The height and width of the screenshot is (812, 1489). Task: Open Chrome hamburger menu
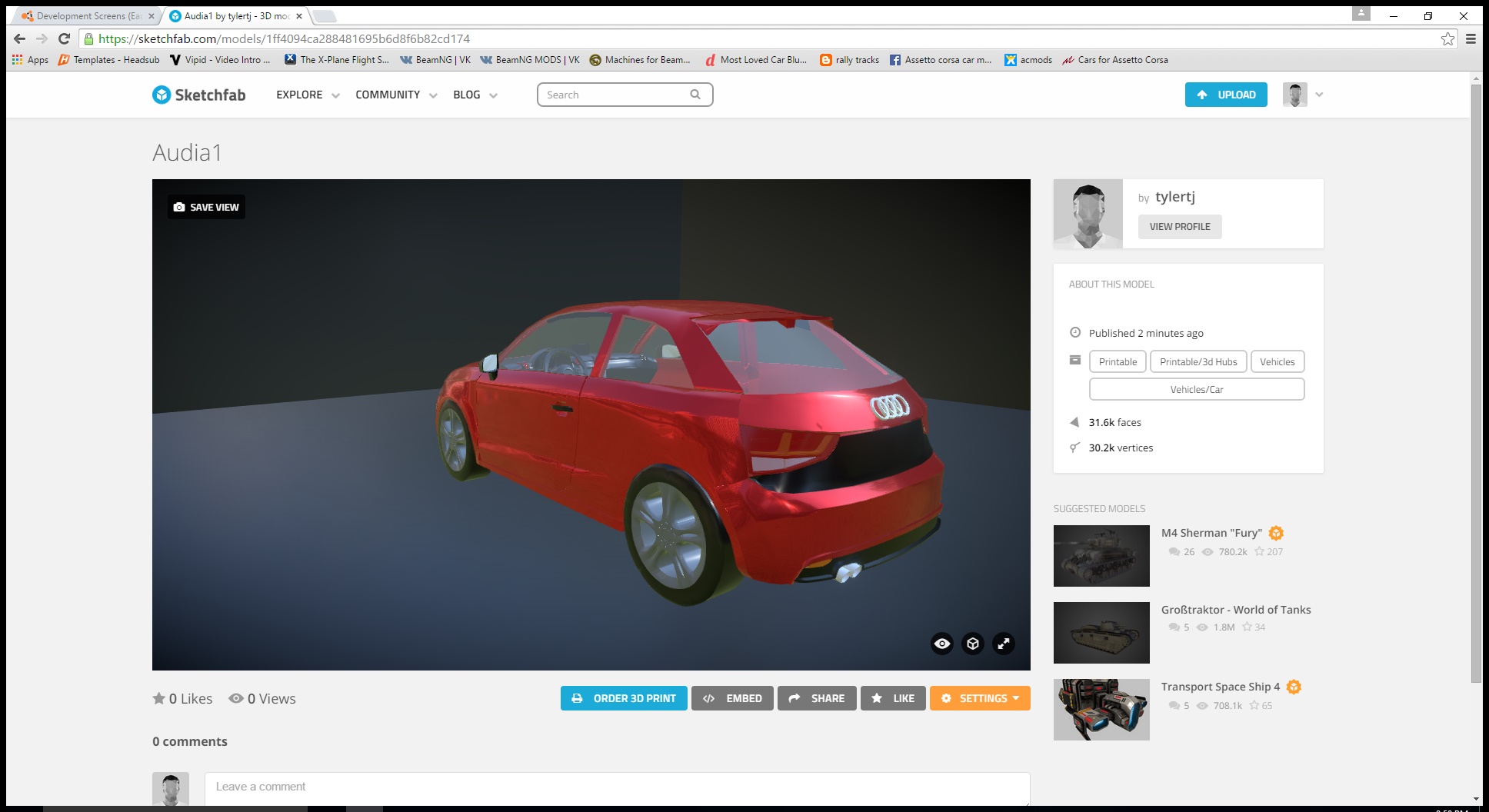(1471, 38)
